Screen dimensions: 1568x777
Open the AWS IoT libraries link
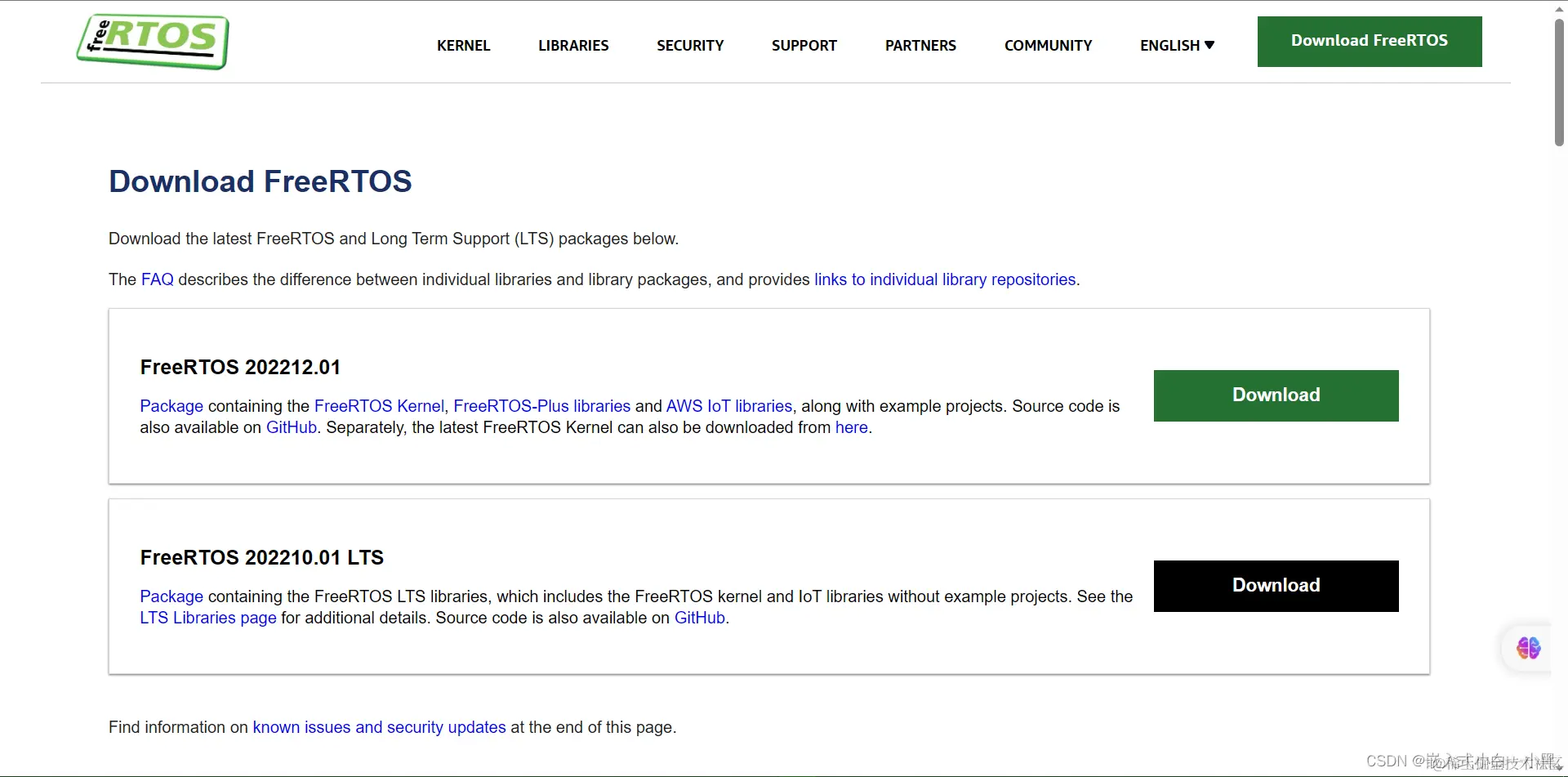729,406
